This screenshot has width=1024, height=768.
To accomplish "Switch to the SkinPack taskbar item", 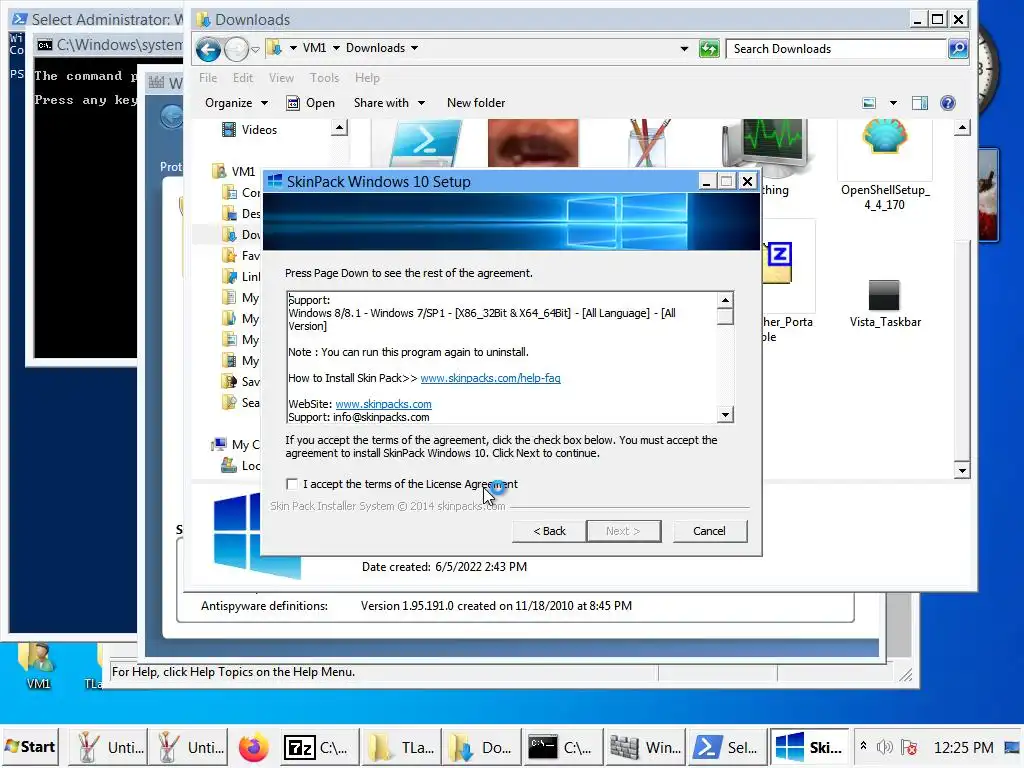I will click(809, 748).
